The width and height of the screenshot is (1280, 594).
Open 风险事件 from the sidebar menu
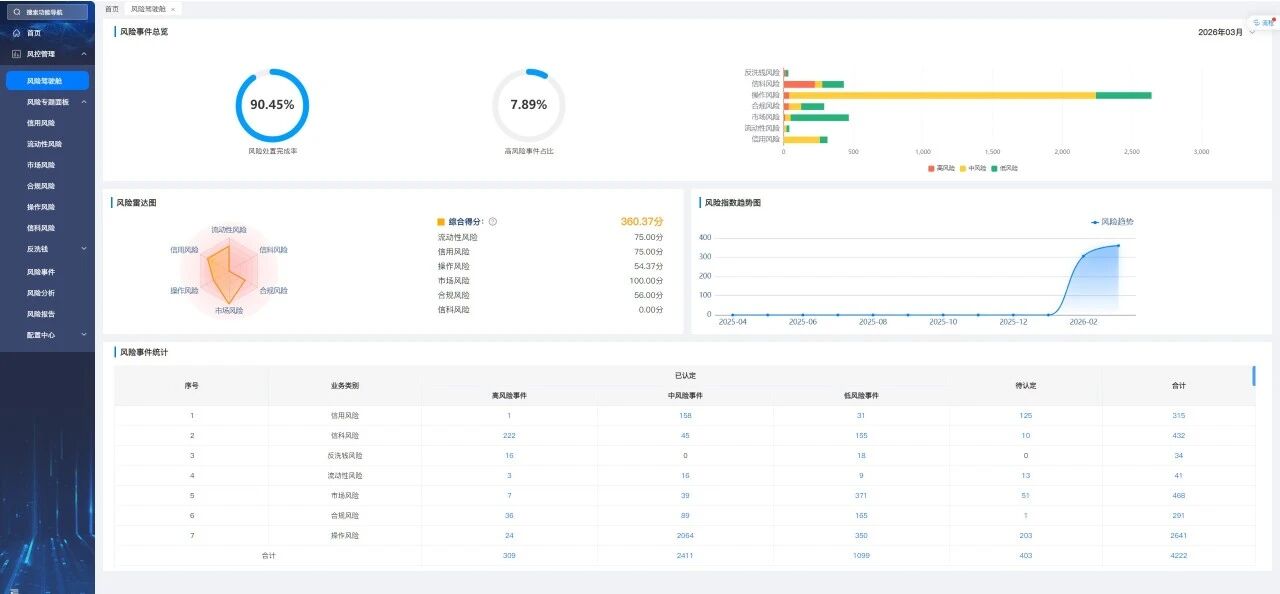pos(41,271)
